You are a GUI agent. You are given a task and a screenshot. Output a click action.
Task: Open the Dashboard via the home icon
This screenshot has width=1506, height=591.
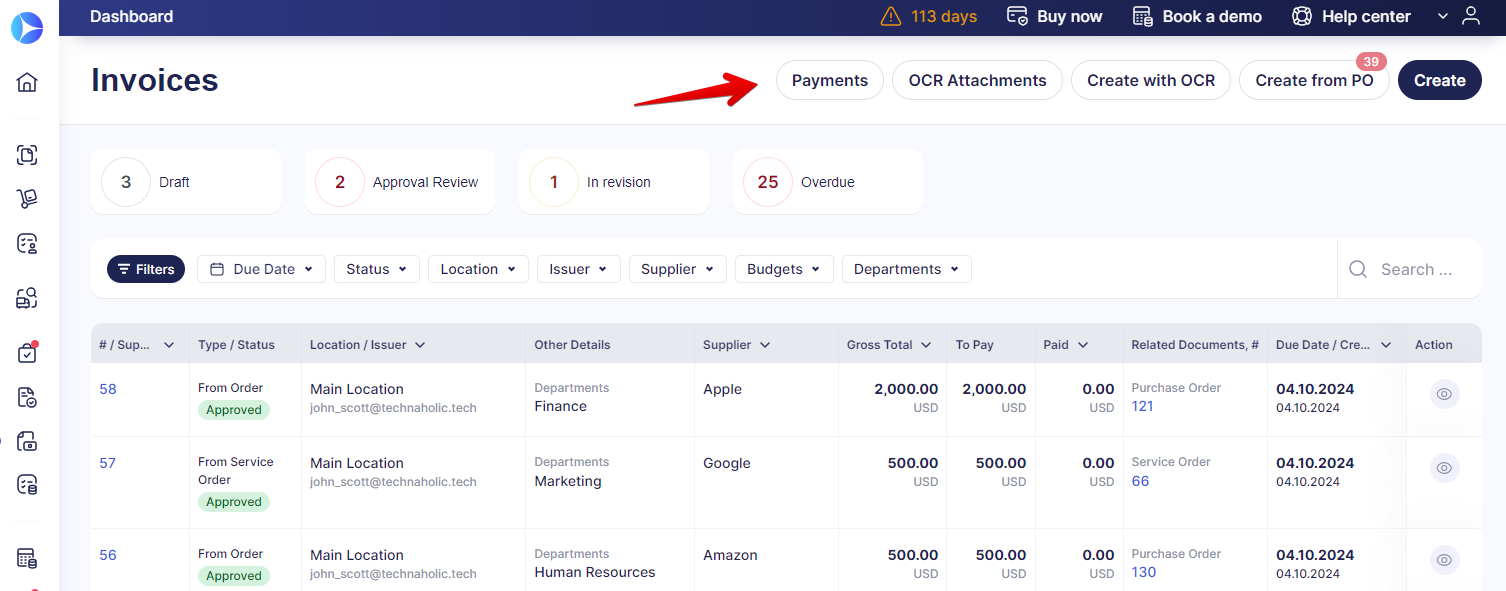coord(27,81)
